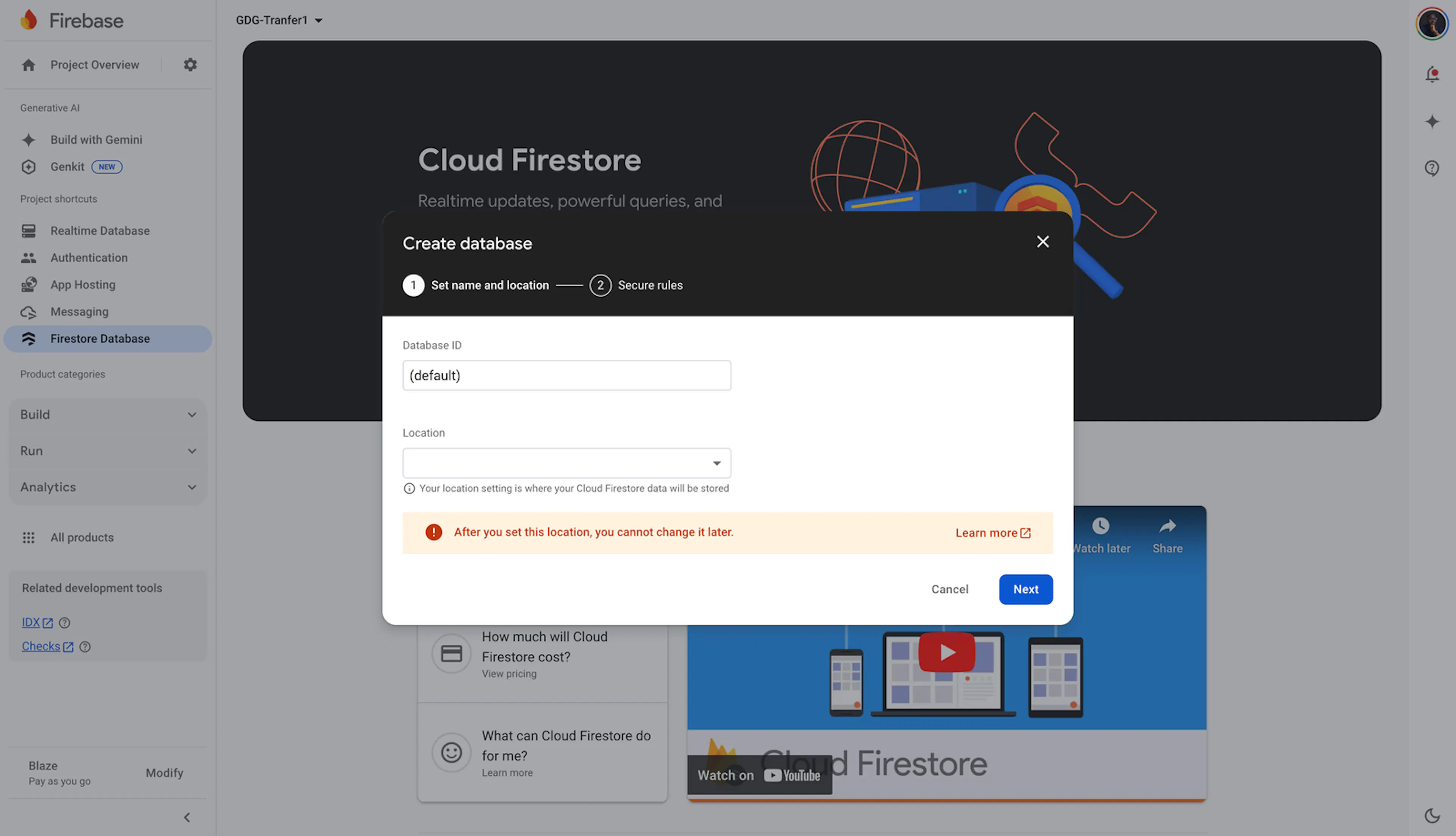Expand the Build category

(x=108, y=415)
